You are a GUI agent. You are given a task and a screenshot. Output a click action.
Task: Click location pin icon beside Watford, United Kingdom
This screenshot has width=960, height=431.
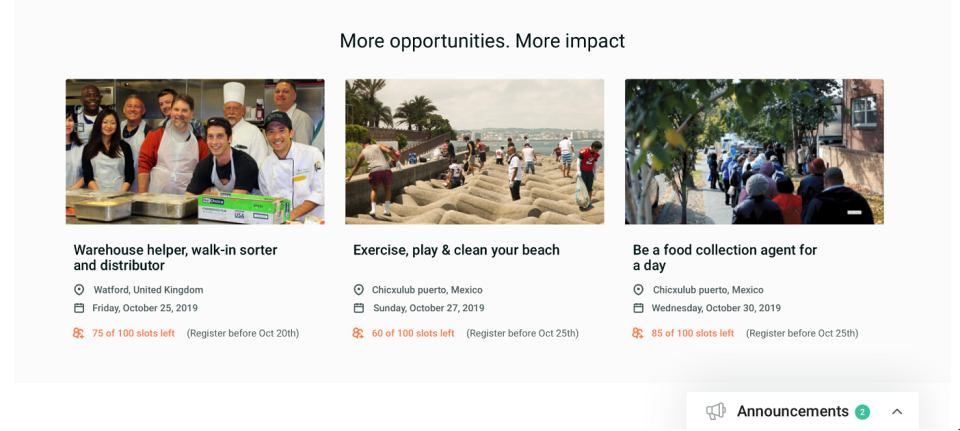click(79, 290)
